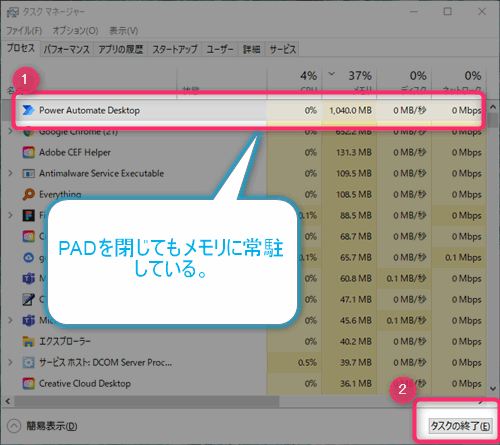Switch to the スタートアップ tab
Screen dimensions: 500x445
175,49
